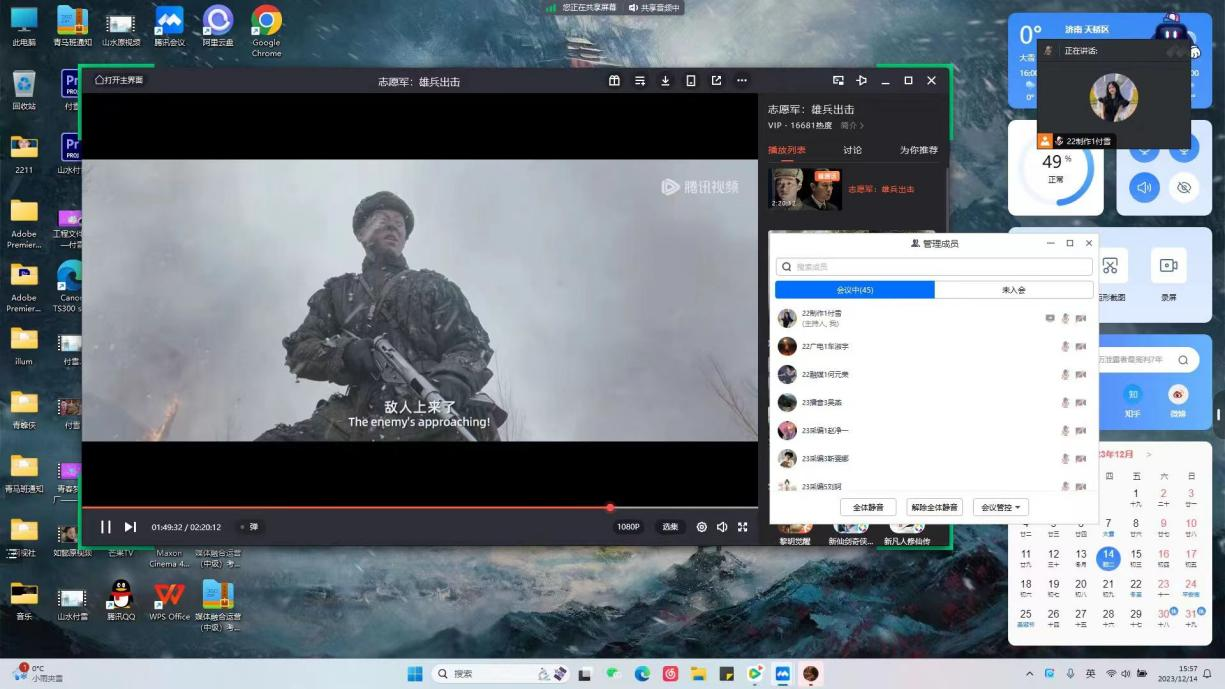This screenshot has height=689, width=1225.
Task: Skip to the next episode
Action: 130,527
